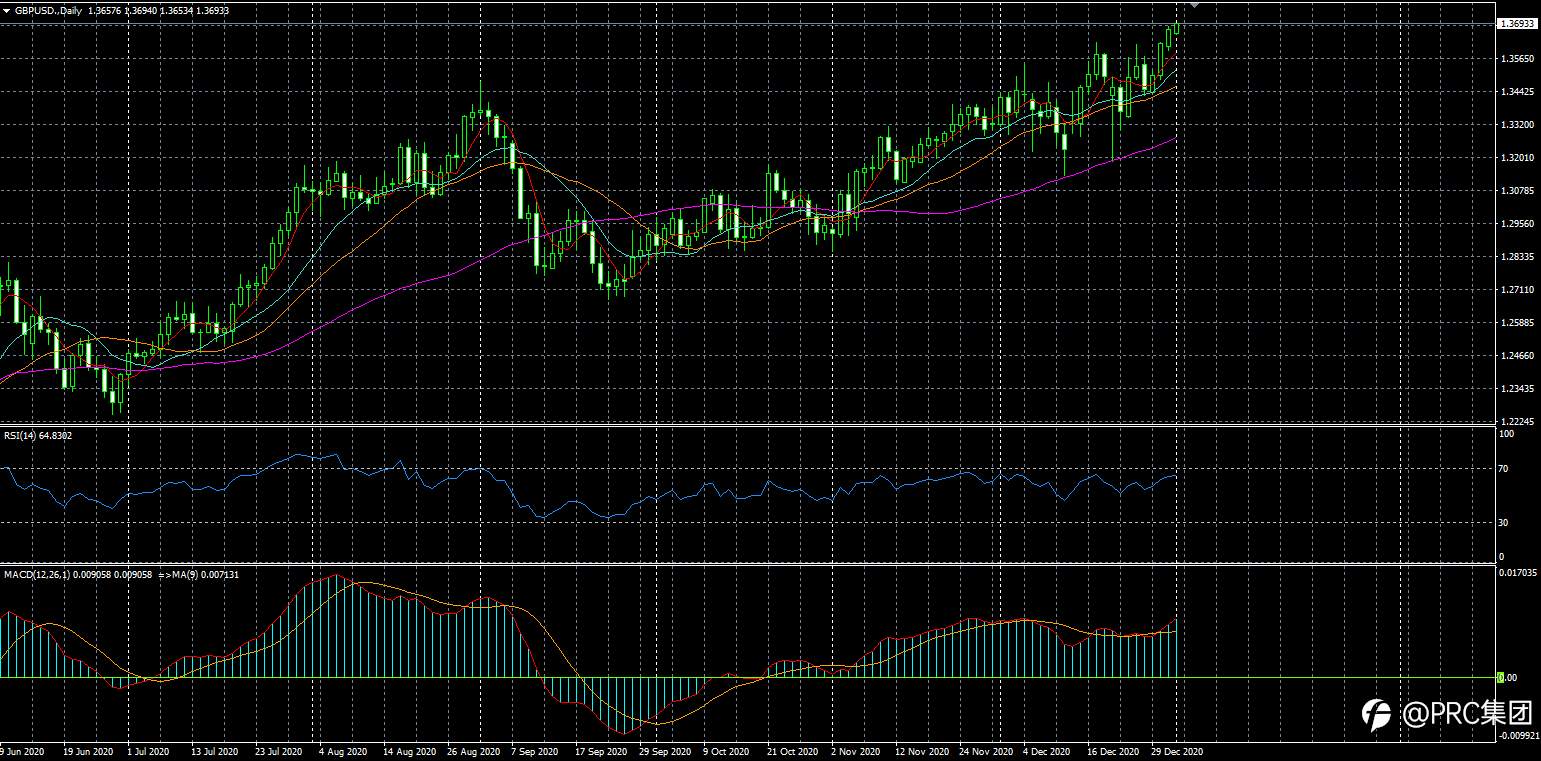Image resolution: width=1541 pixels, height=761 pixels.
Task: Click the 1.25885 price scale label
Action: point(1516,323)
